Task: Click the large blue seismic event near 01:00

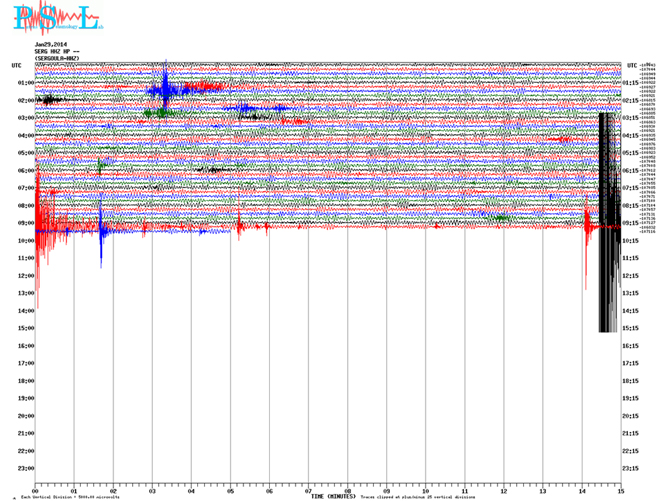Action: click(x=165, y=88)
